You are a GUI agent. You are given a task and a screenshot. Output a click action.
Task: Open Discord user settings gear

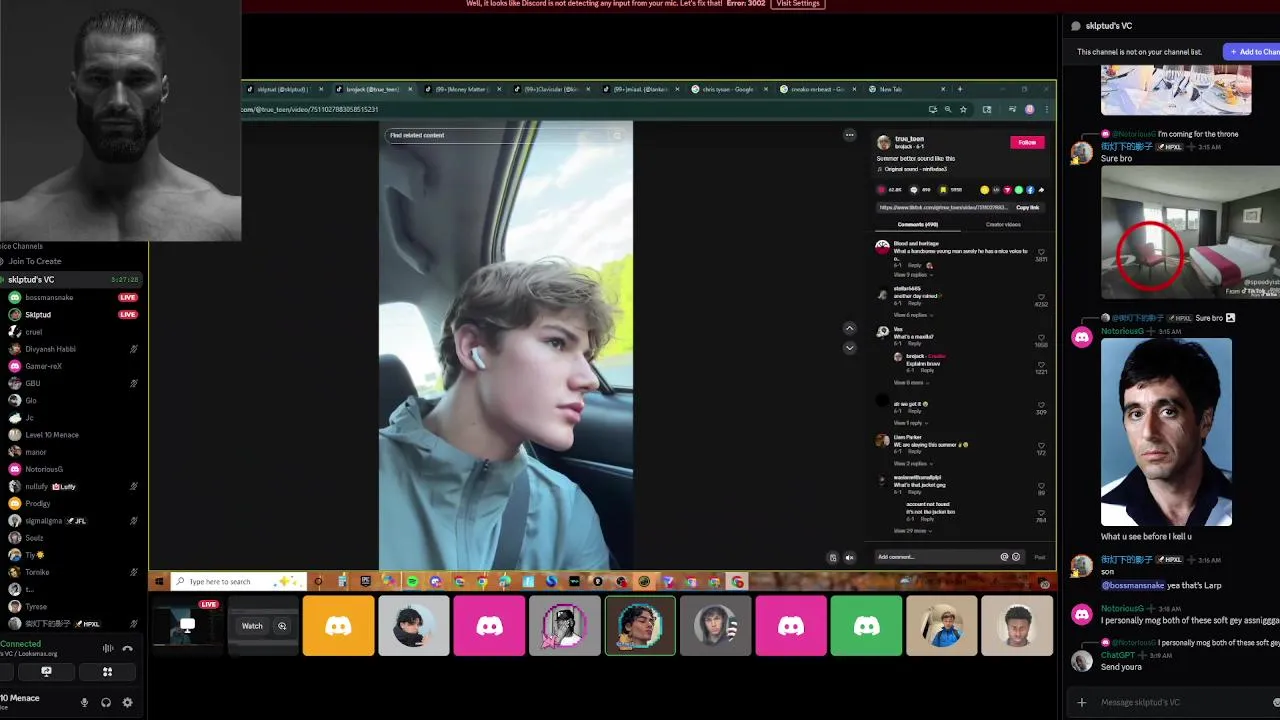[127, 702]
